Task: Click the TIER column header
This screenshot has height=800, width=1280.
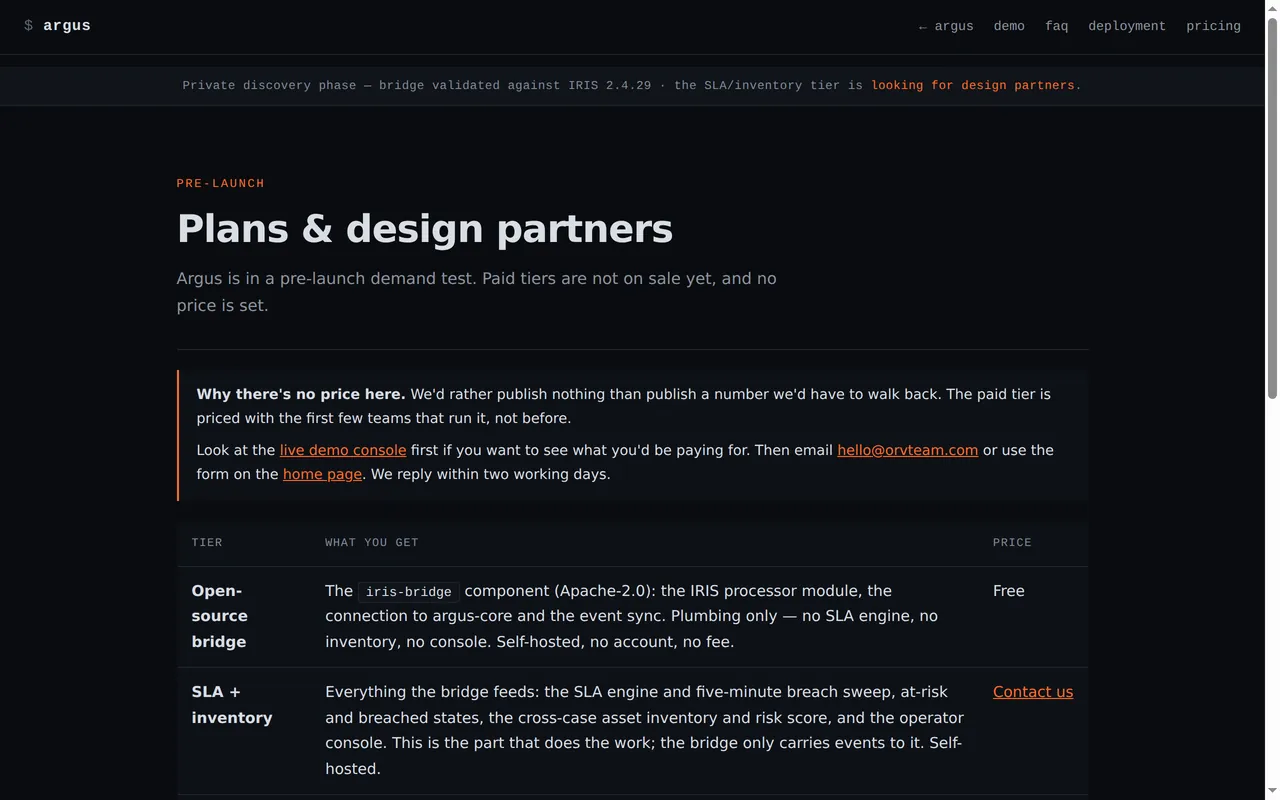Action: (x=207, y=543)
